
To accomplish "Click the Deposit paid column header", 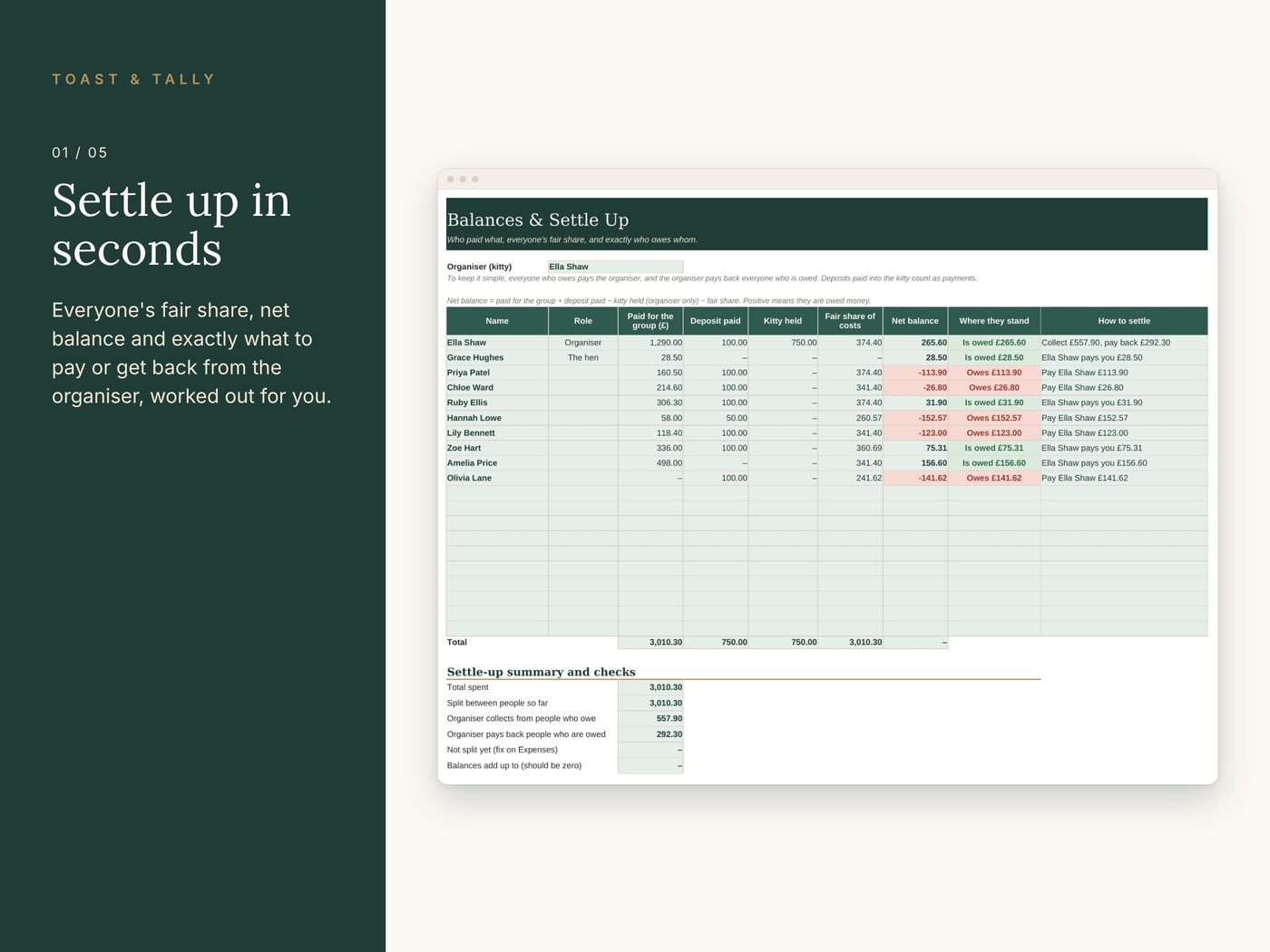I will 716,321.
